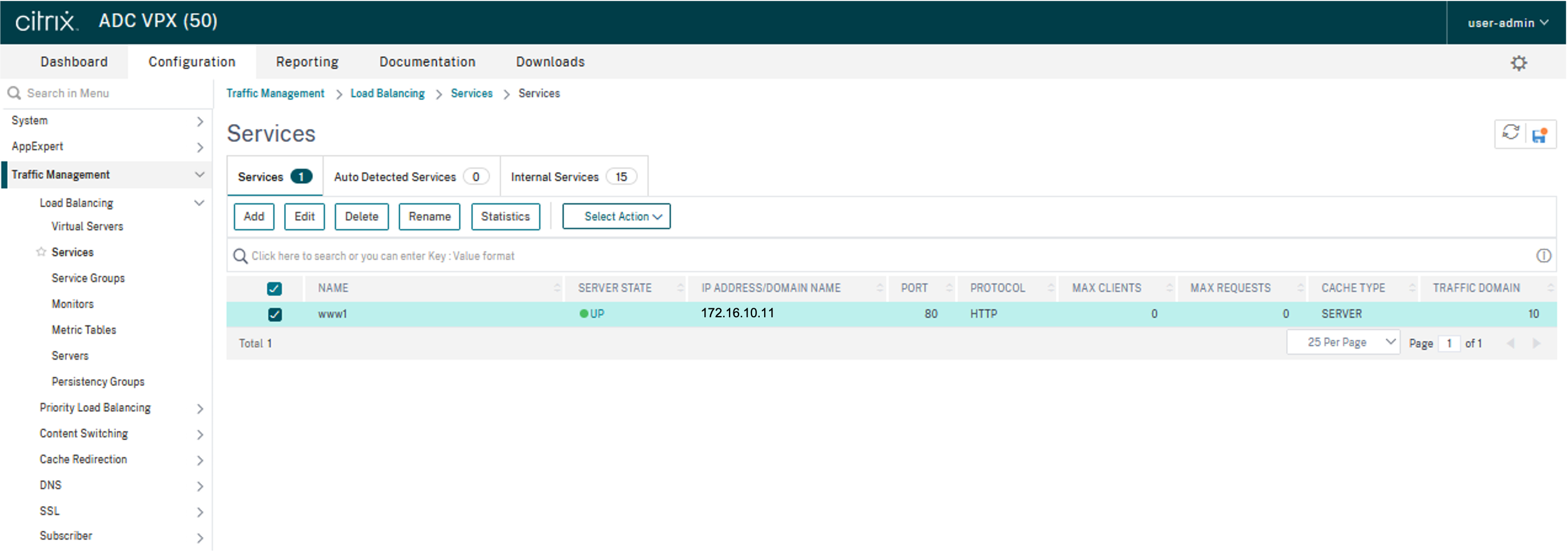Go to the next page arrow
The width and height of the screenshot is (1568, 553).
(x=1536, y=344)
